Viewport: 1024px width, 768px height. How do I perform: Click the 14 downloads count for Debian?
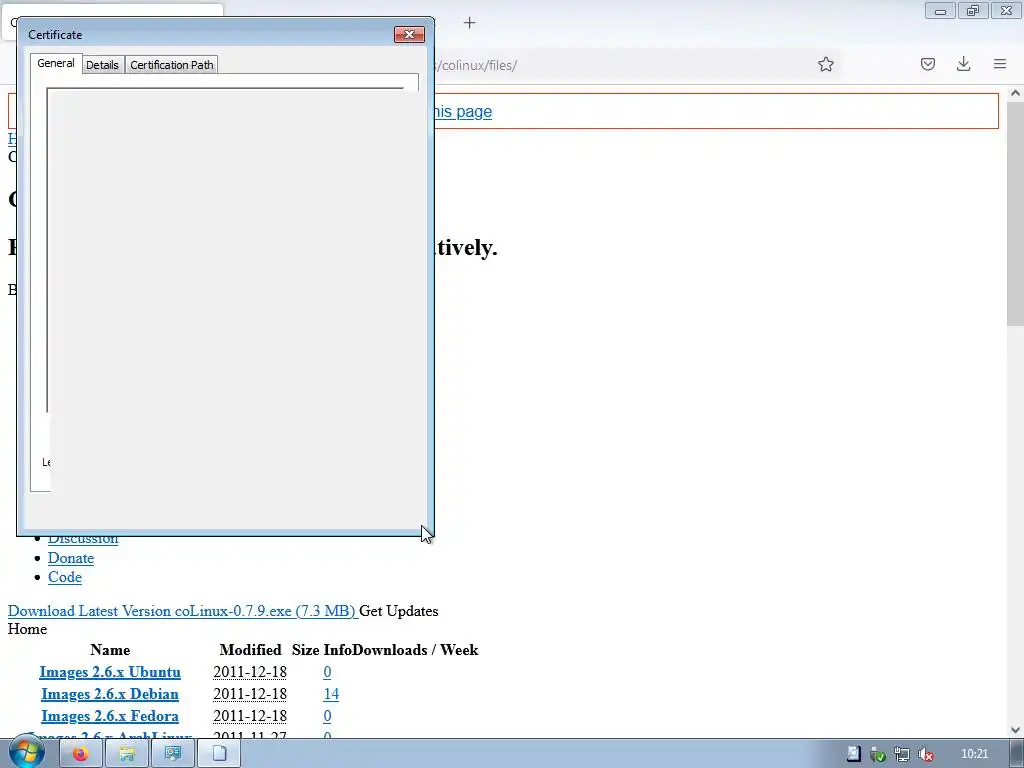click(331, 694)
